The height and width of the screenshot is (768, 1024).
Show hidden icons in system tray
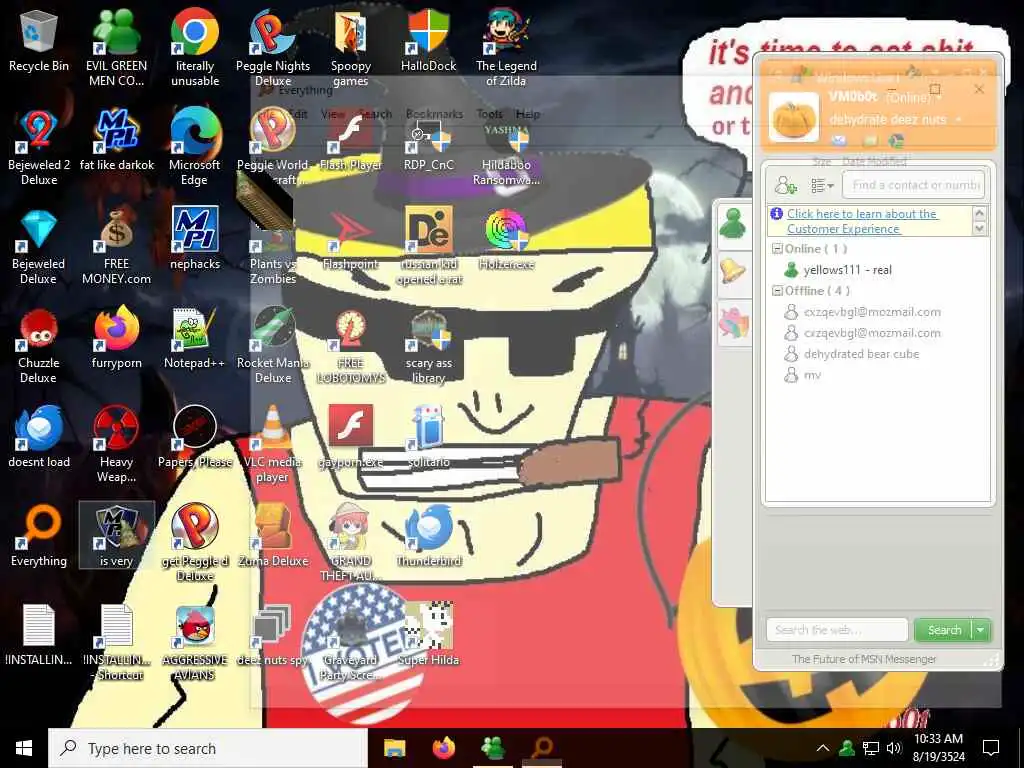(823, 748)
